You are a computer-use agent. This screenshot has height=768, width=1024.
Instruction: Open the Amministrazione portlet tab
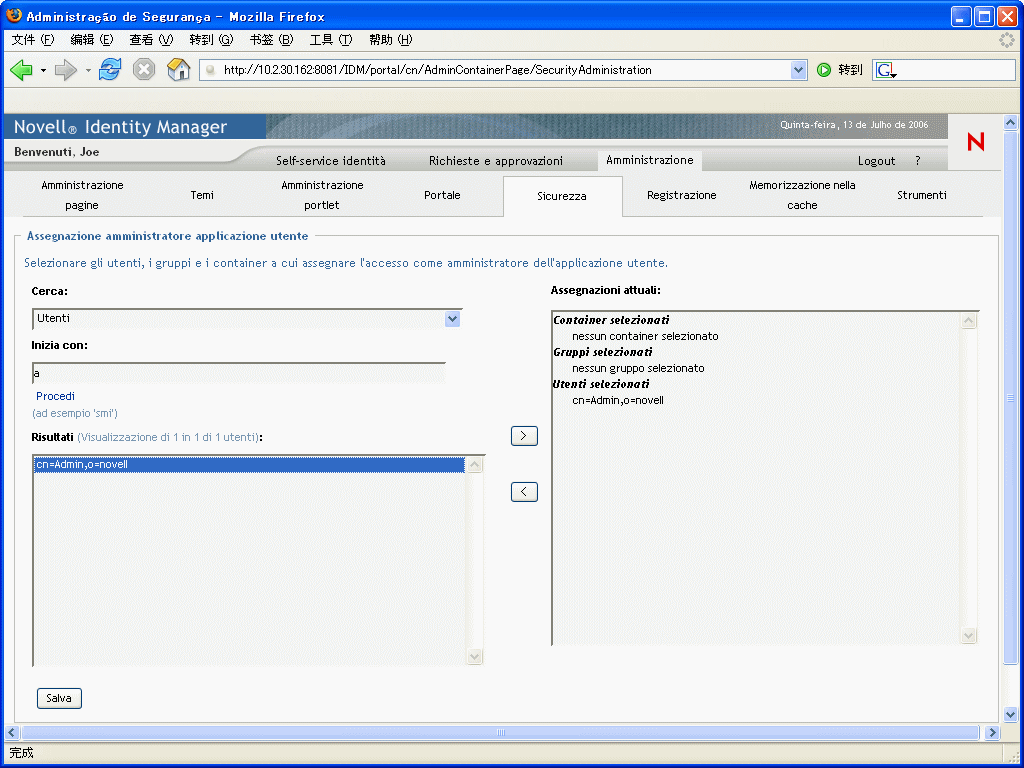tap(322, 195)
